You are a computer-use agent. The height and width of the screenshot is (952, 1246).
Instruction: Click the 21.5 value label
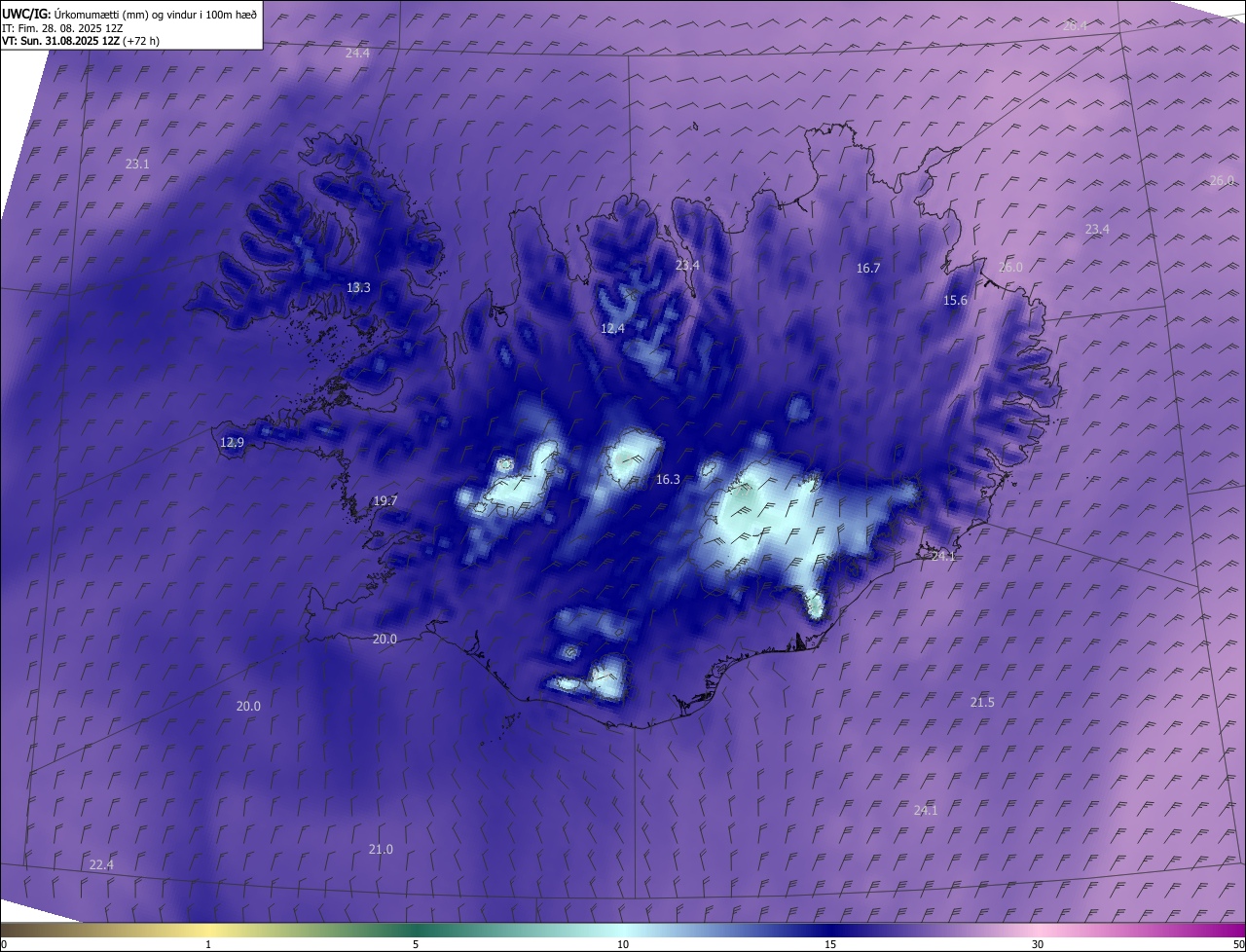pos(982,702)
